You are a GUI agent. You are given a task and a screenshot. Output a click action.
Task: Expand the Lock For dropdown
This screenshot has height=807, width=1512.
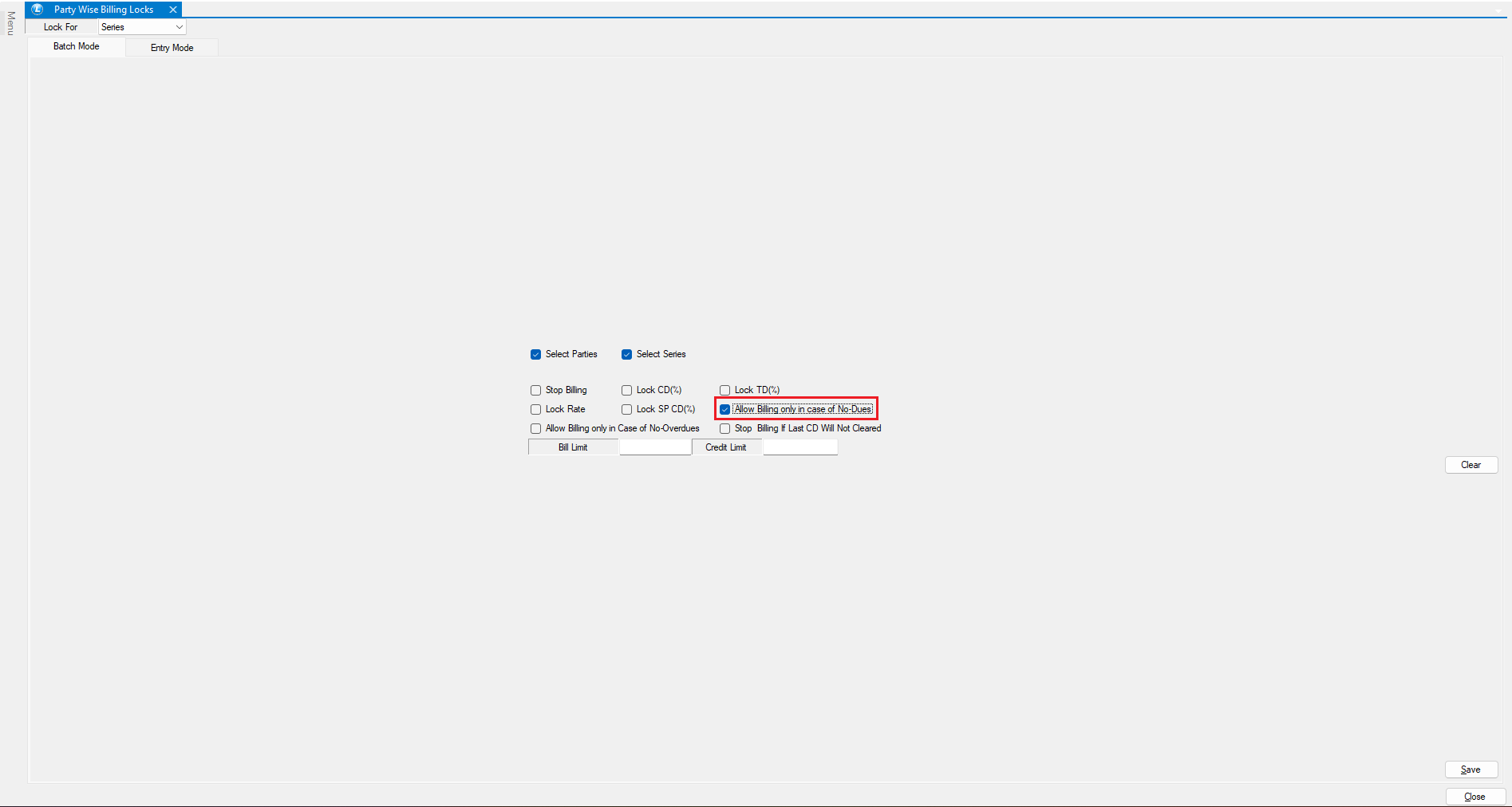tap(179, 27)
